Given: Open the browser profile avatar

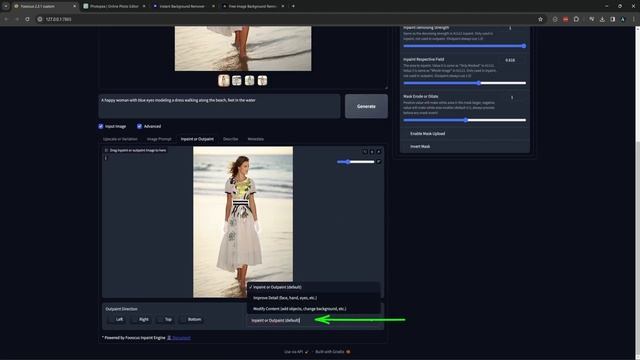Looking at the screenshot, I should click(x=623, y=19).
